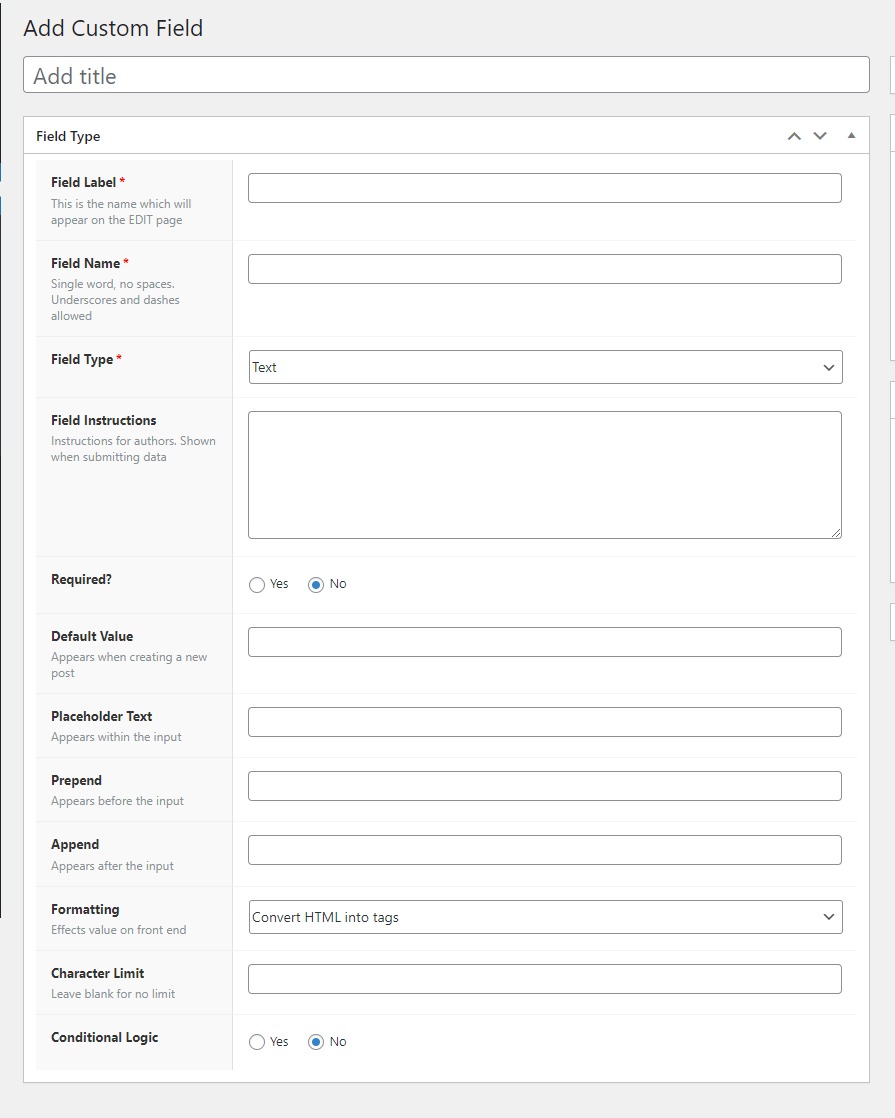Click the Field Type panel header title

coord(68,136)
